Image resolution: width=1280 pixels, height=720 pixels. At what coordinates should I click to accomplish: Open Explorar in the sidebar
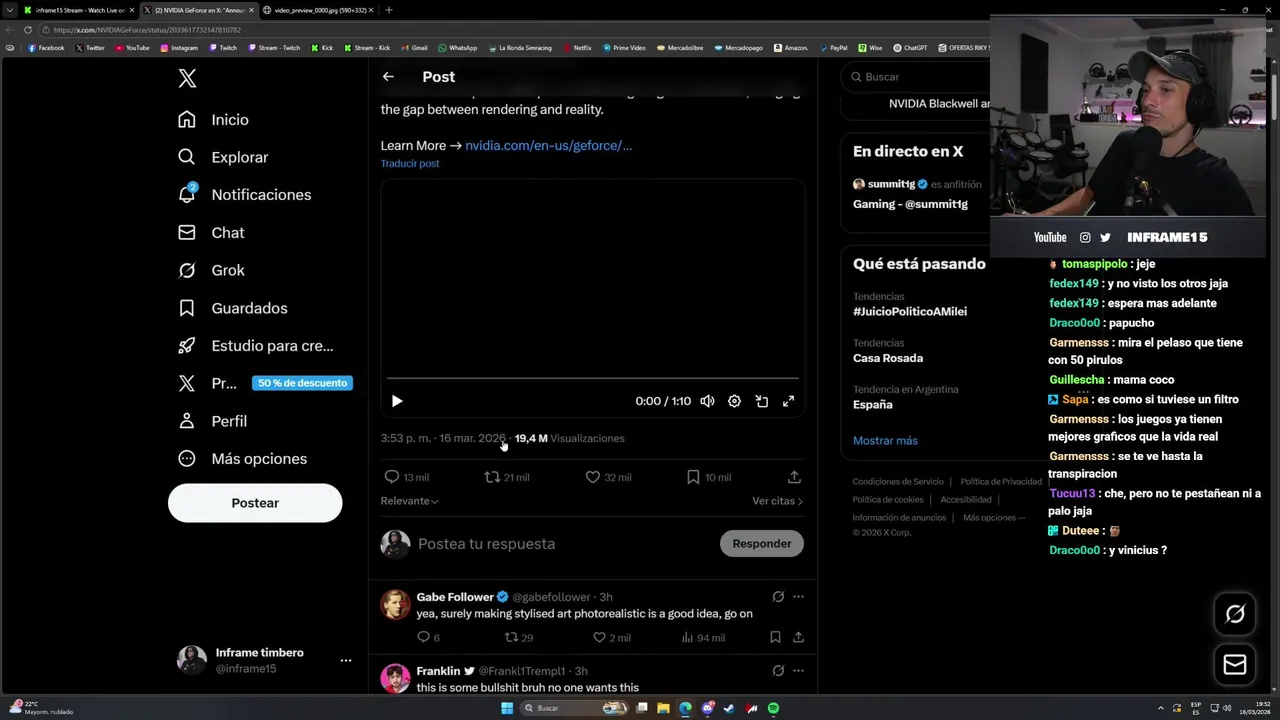(223, 157)
